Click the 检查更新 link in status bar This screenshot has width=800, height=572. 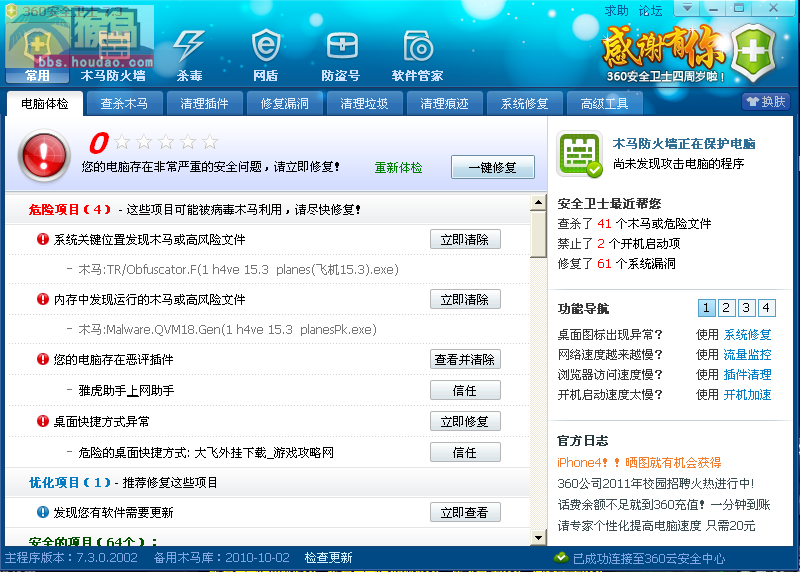(329, 558)
